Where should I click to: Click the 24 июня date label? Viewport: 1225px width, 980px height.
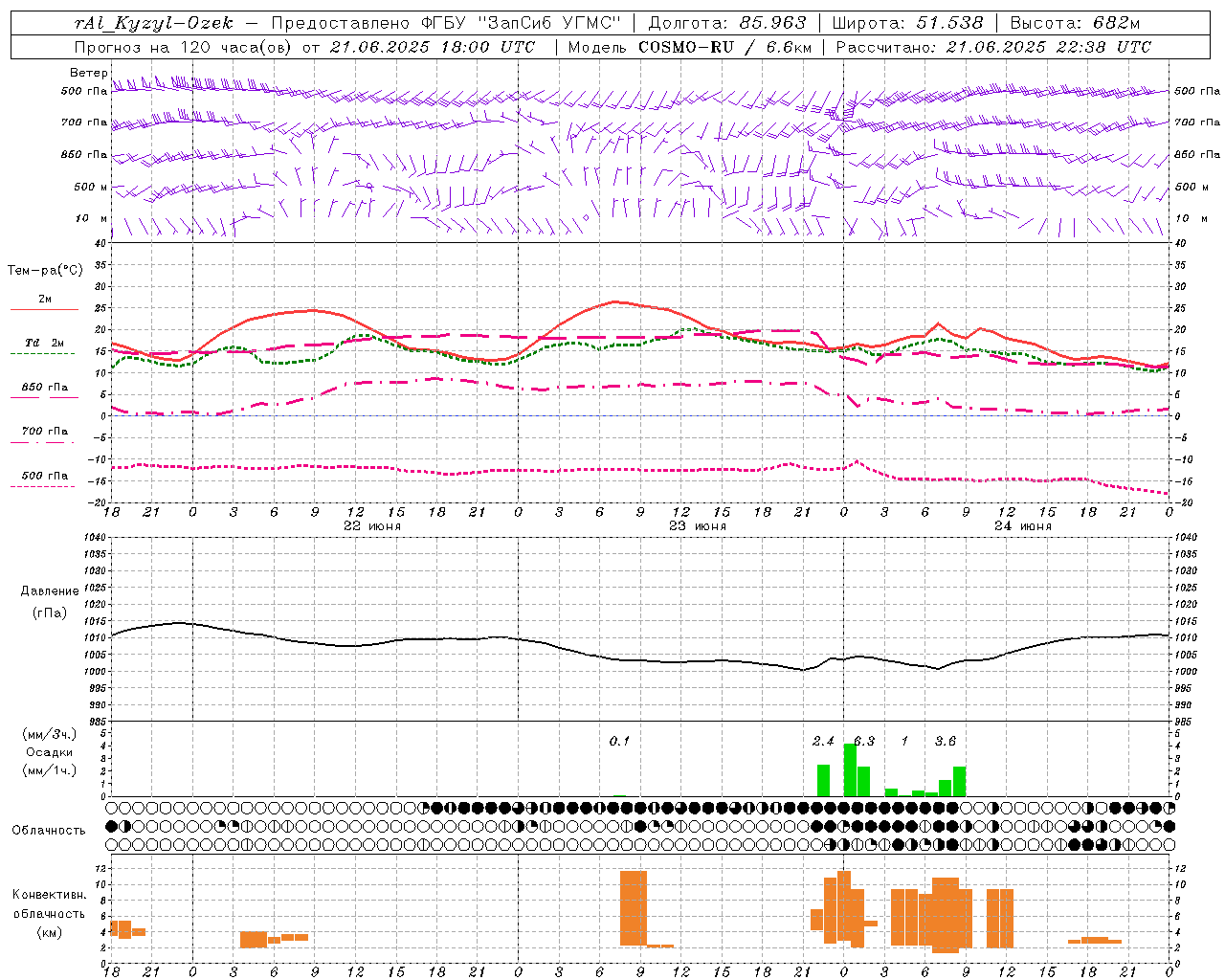(1023, 526)
